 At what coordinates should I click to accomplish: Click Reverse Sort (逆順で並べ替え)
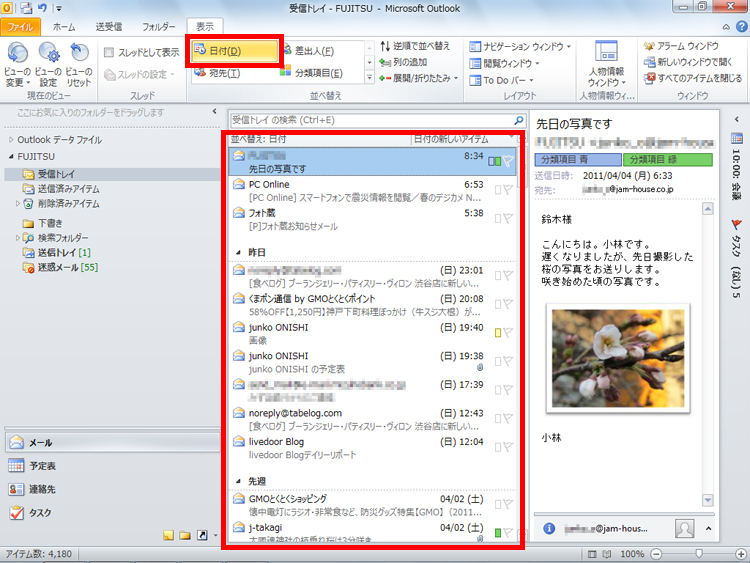(415, 46)
